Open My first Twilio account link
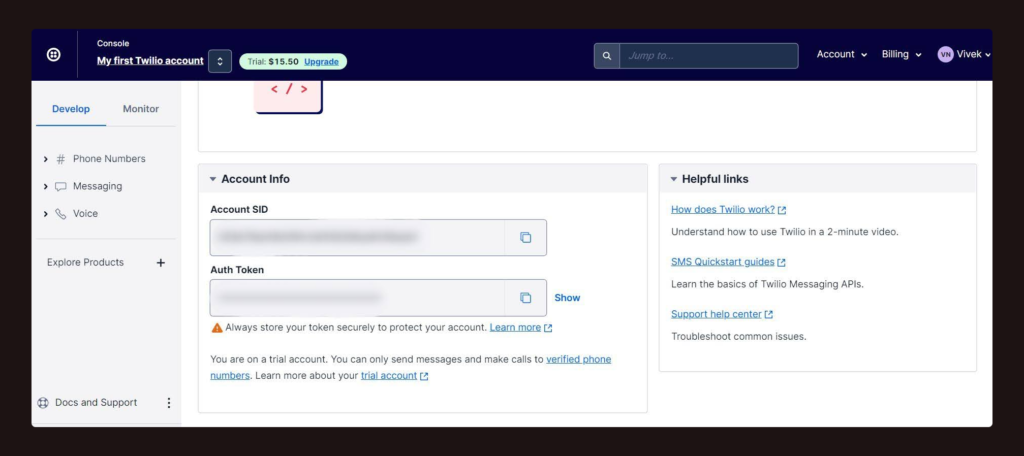This screenshot has width=1024, height=456. (150, 61)
